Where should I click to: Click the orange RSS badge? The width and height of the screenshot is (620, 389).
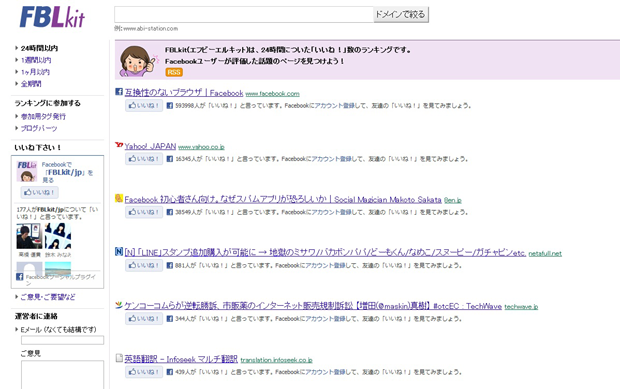[174, 72]
